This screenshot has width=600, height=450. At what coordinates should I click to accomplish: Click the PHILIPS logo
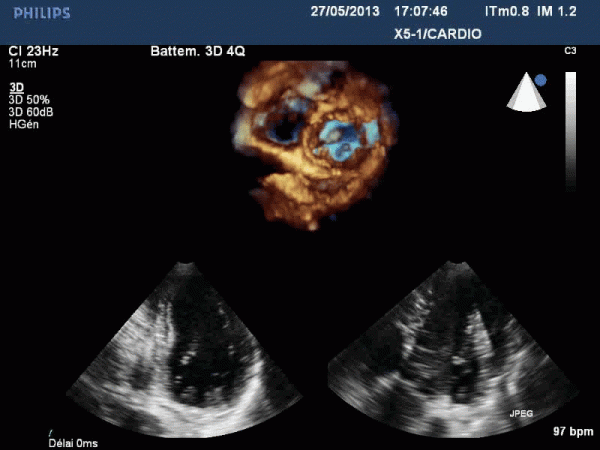[42, 13]
